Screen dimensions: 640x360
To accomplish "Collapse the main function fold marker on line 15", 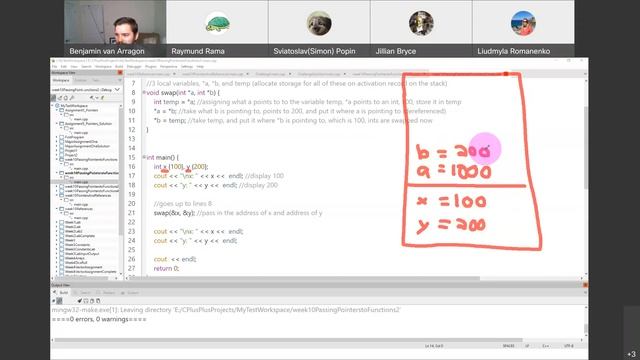I will [144, 157].
